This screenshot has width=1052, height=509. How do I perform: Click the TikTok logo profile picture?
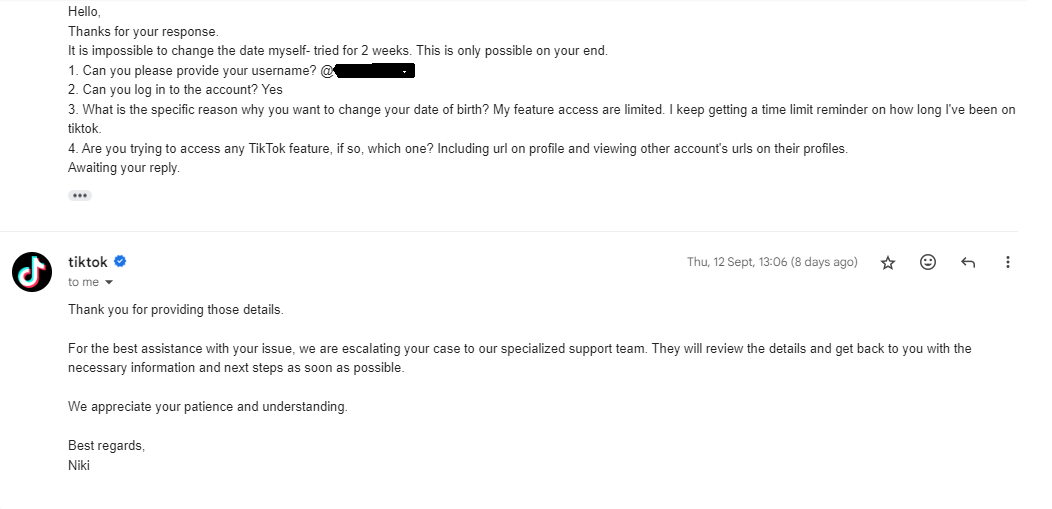[32, 272]
